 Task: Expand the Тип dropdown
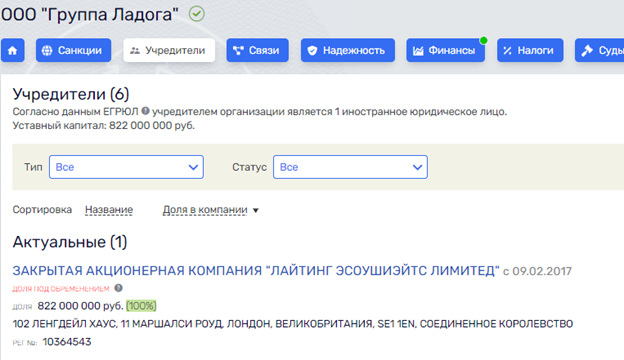coord(127,167)
